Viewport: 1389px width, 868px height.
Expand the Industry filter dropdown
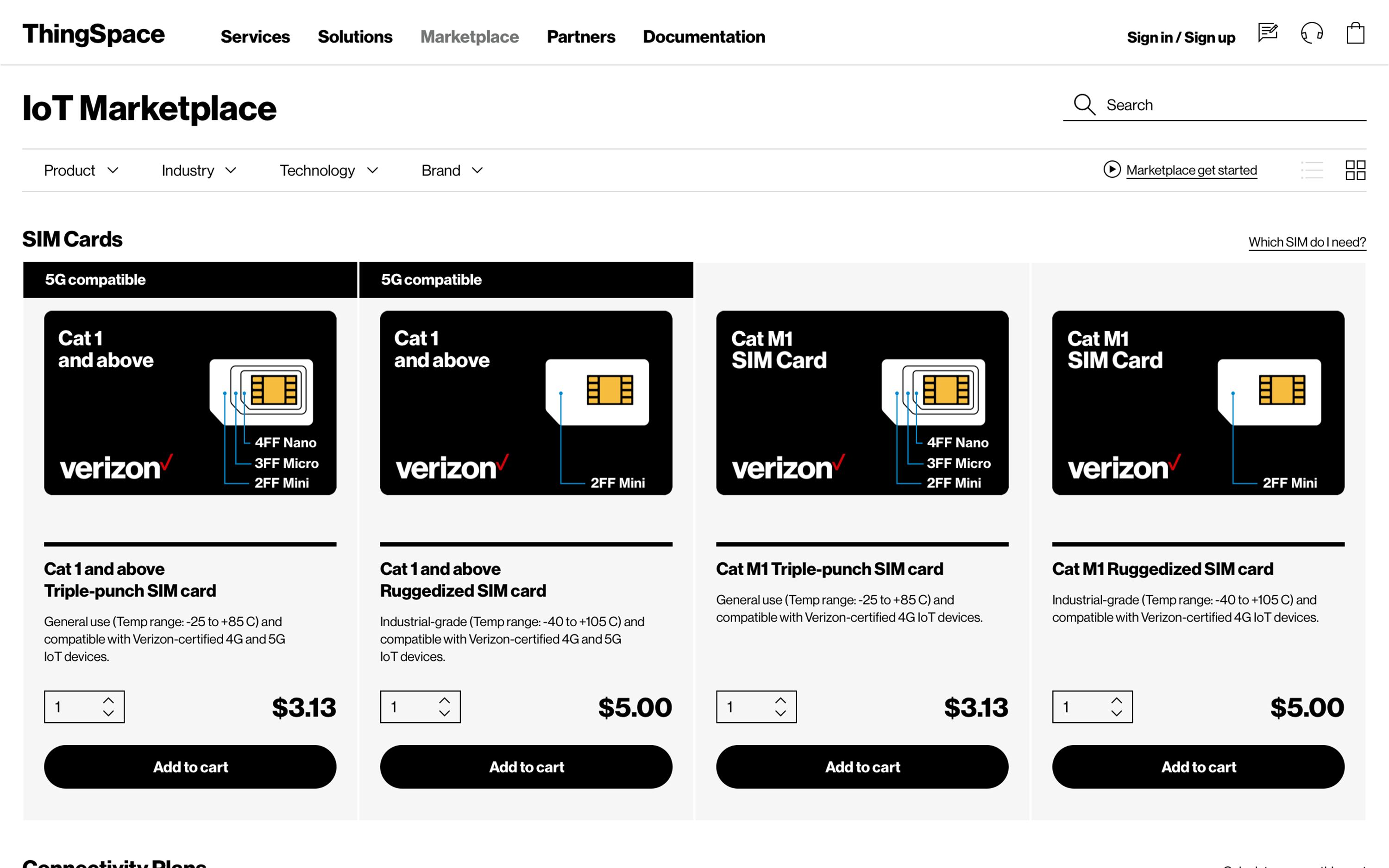199,170
